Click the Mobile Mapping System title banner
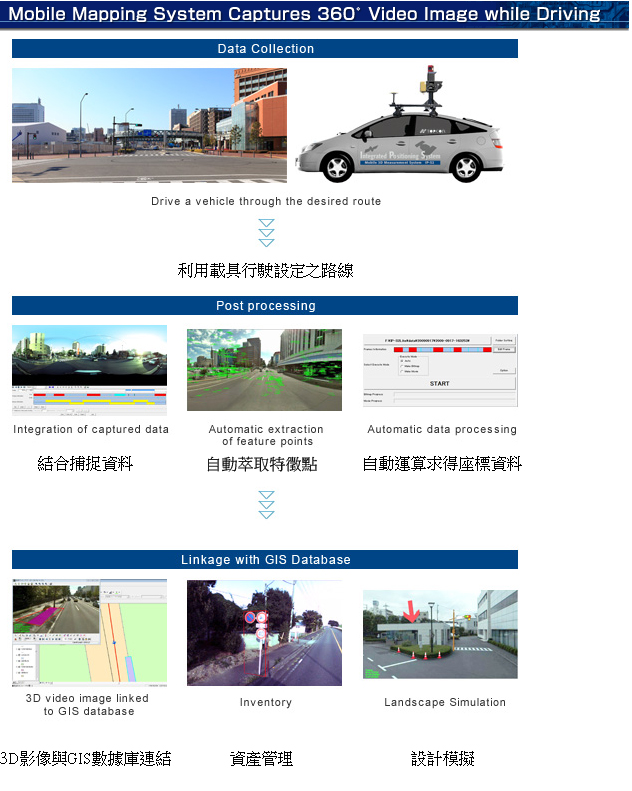The image size is (632, 791). (x=315, y=14)
